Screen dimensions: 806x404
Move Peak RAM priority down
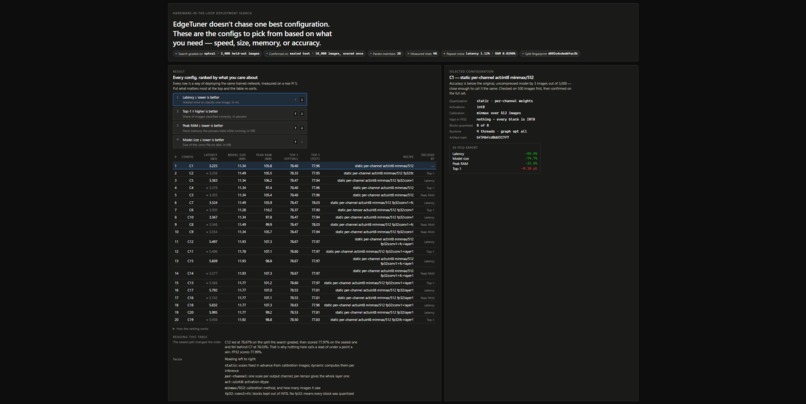pos(302,128)
